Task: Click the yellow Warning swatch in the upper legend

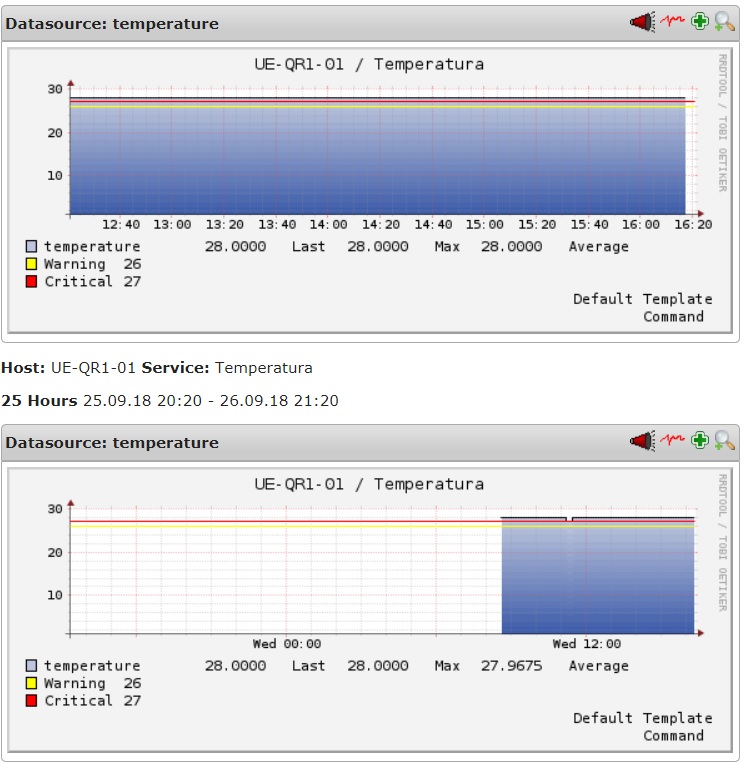Action: coord(31,264)
